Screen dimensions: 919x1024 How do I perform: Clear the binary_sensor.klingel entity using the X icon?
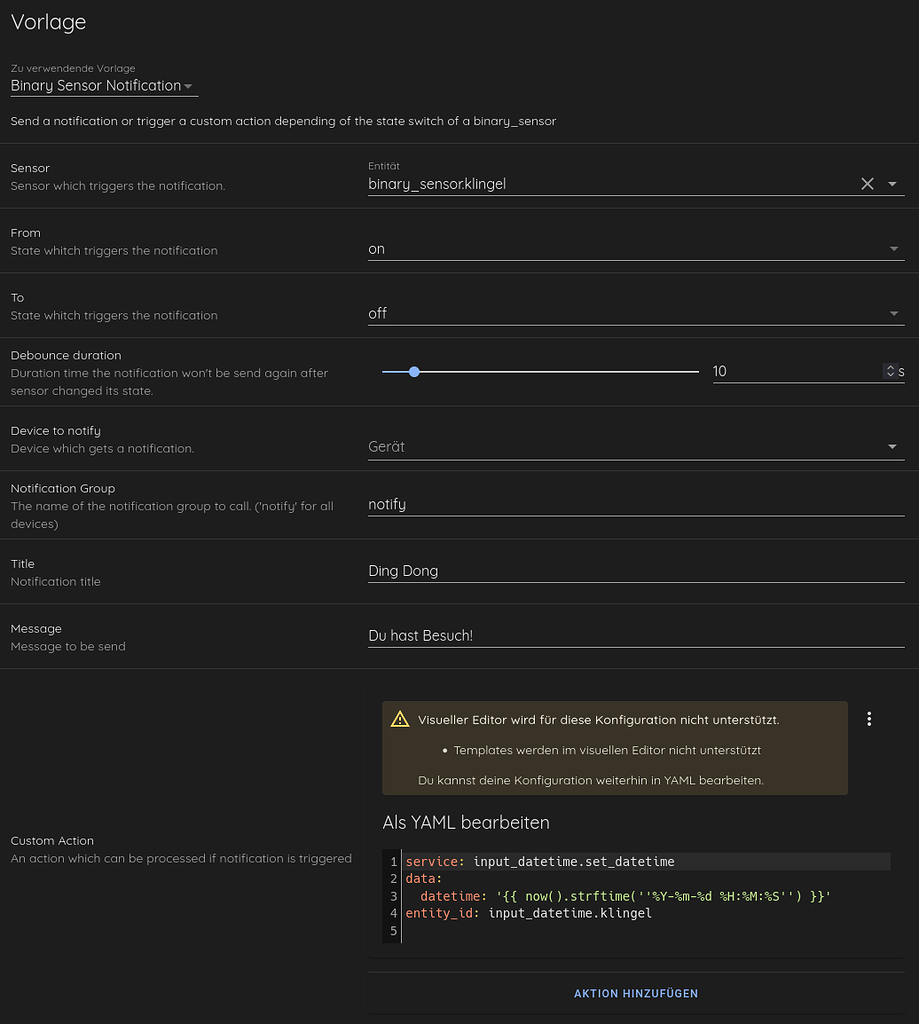tap(867, 184)
